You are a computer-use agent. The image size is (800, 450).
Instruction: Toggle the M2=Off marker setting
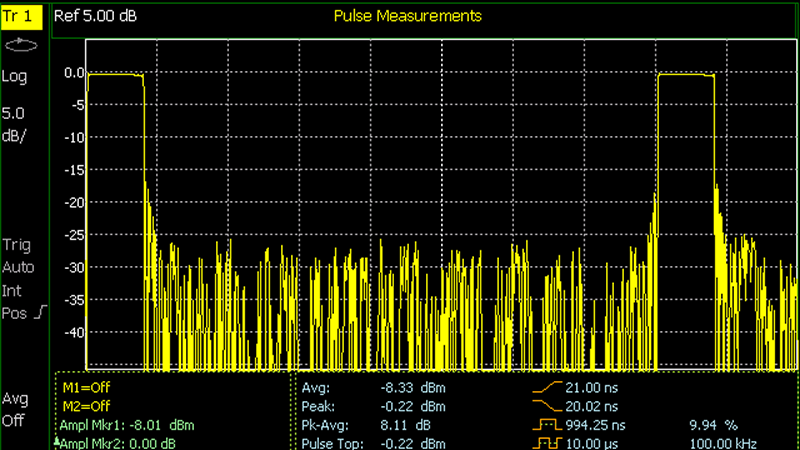click(86, 407)
